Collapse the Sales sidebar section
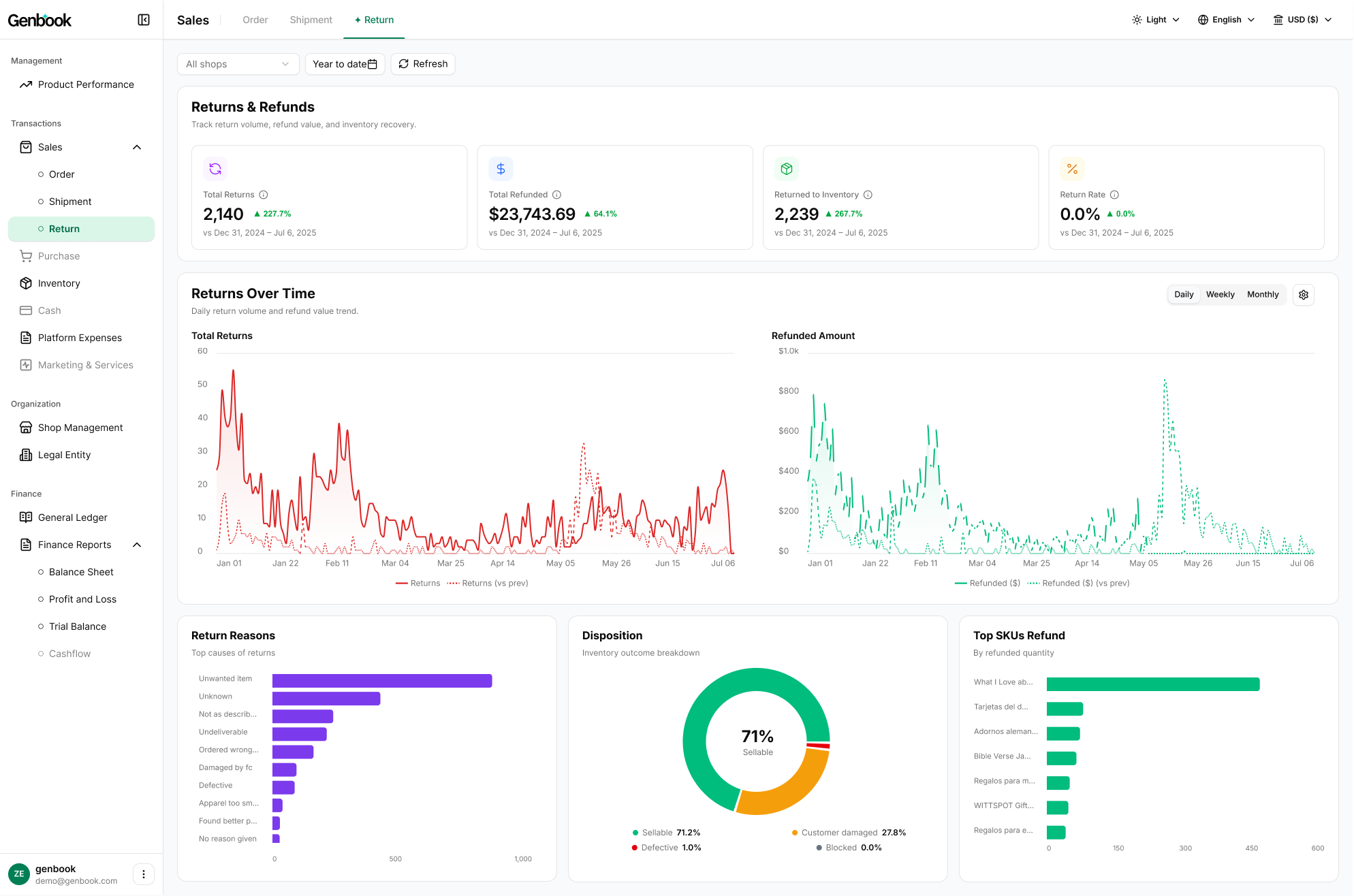Screen dimensions: 1354x896 [137, 147]
